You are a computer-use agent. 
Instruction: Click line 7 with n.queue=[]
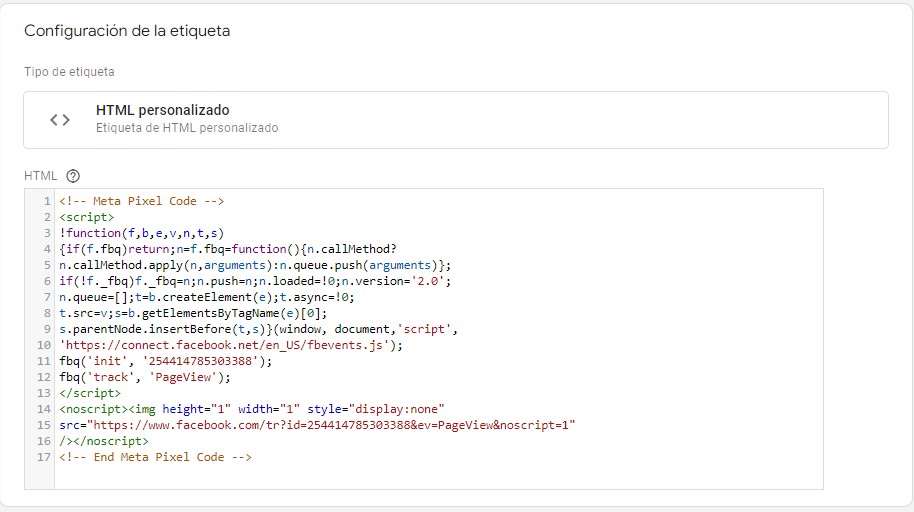tap(207, 297)
